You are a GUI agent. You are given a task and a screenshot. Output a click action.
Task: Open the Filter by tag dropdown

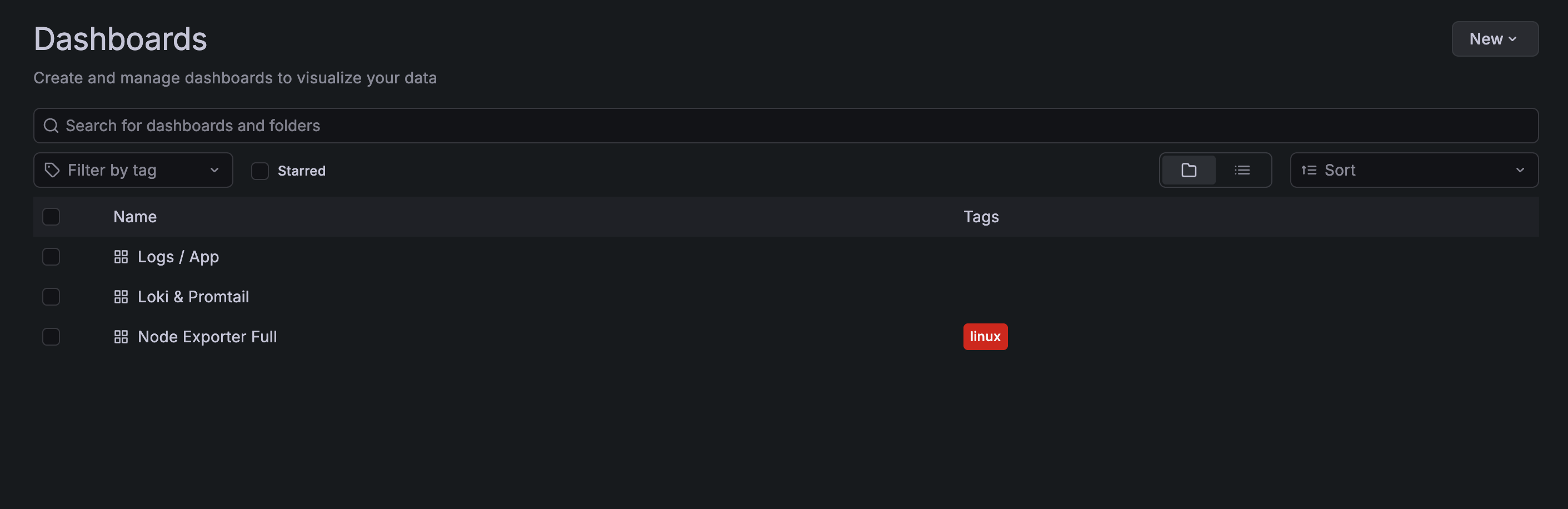[x=214, y=170]
